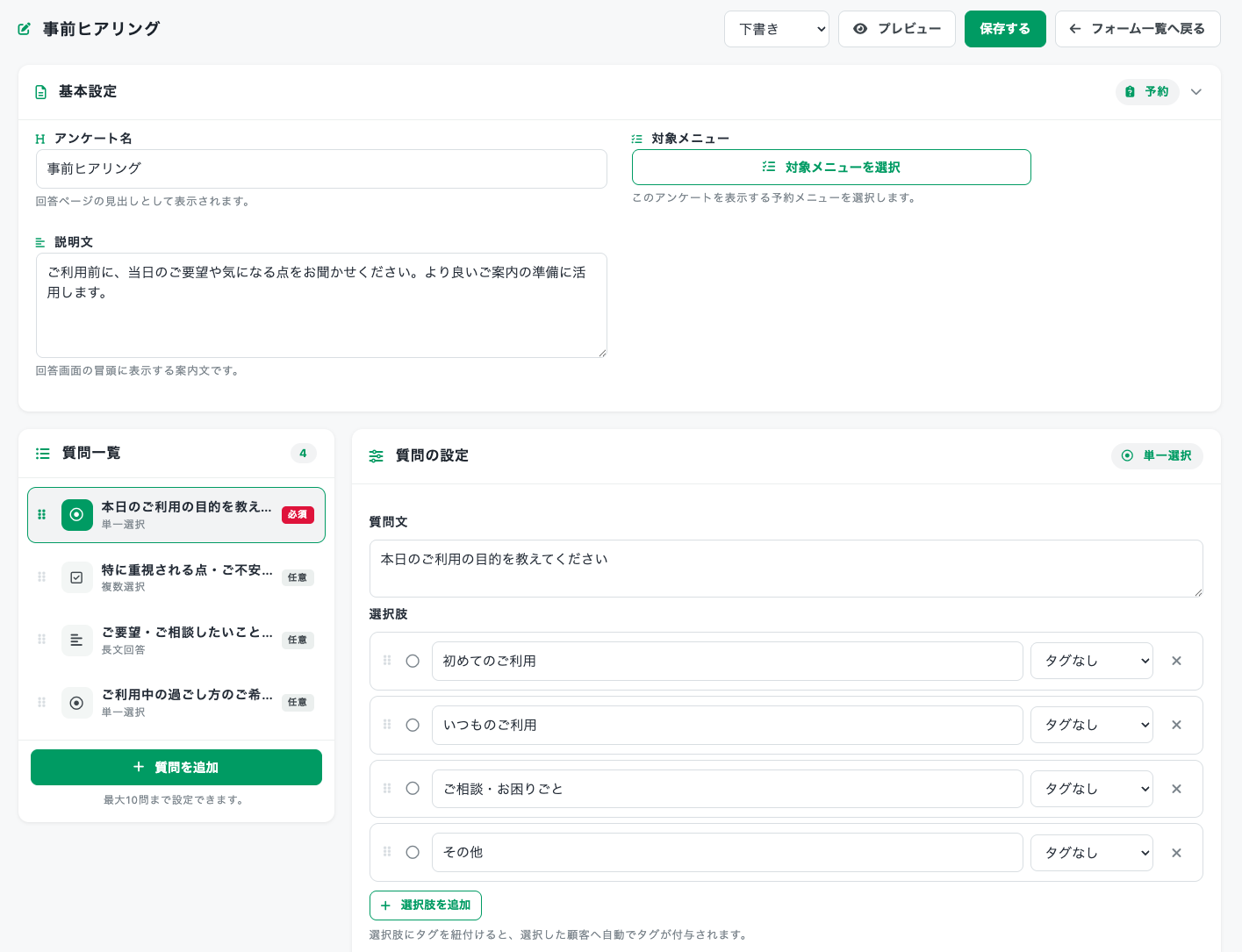Image resolution: width=1242 pixels, height=952 pixels.
Task: Remove the その他 option
Action: pyautogui.click(x=1176, y=853)
